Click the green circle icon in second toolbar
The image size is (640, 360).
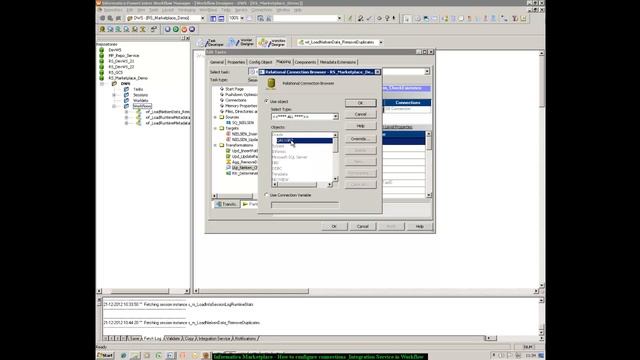point(176,29)
